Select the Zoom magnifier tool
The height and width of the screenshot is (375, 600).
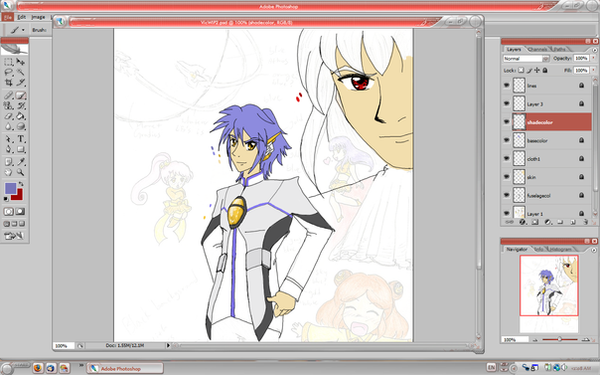point(21,172)
